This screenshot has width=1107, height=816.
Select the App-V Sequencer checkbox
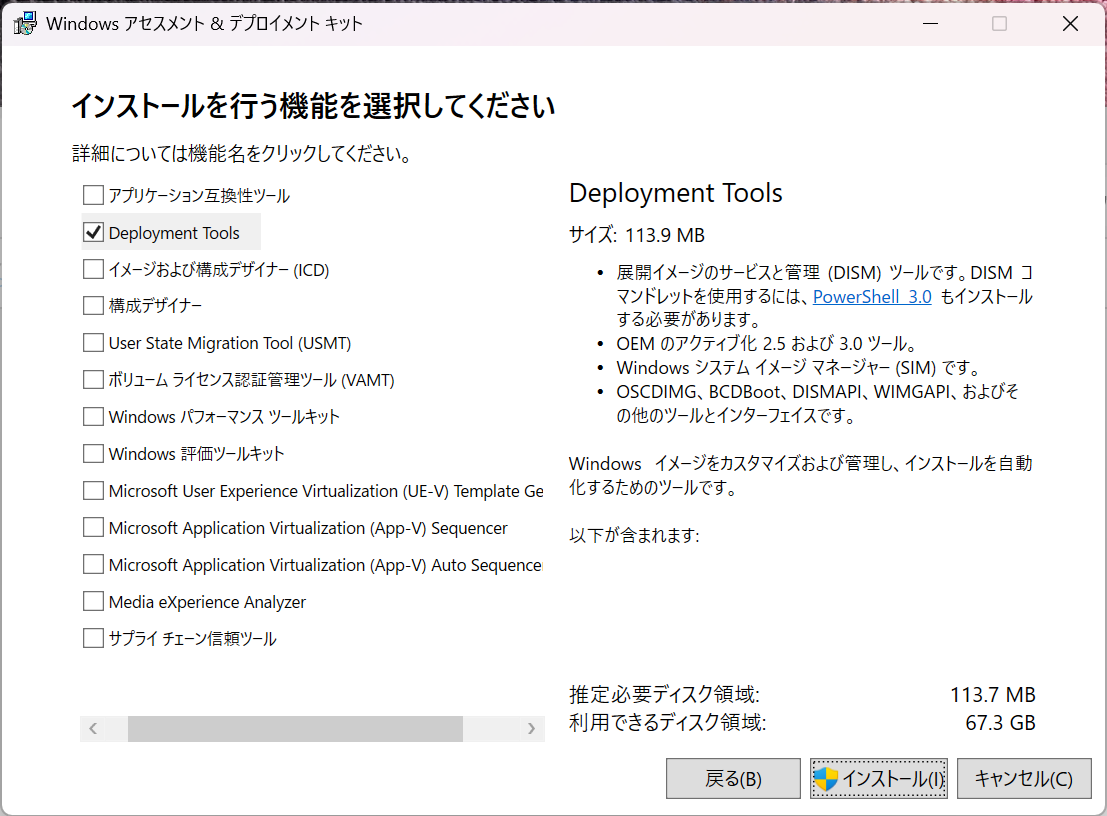93,527
